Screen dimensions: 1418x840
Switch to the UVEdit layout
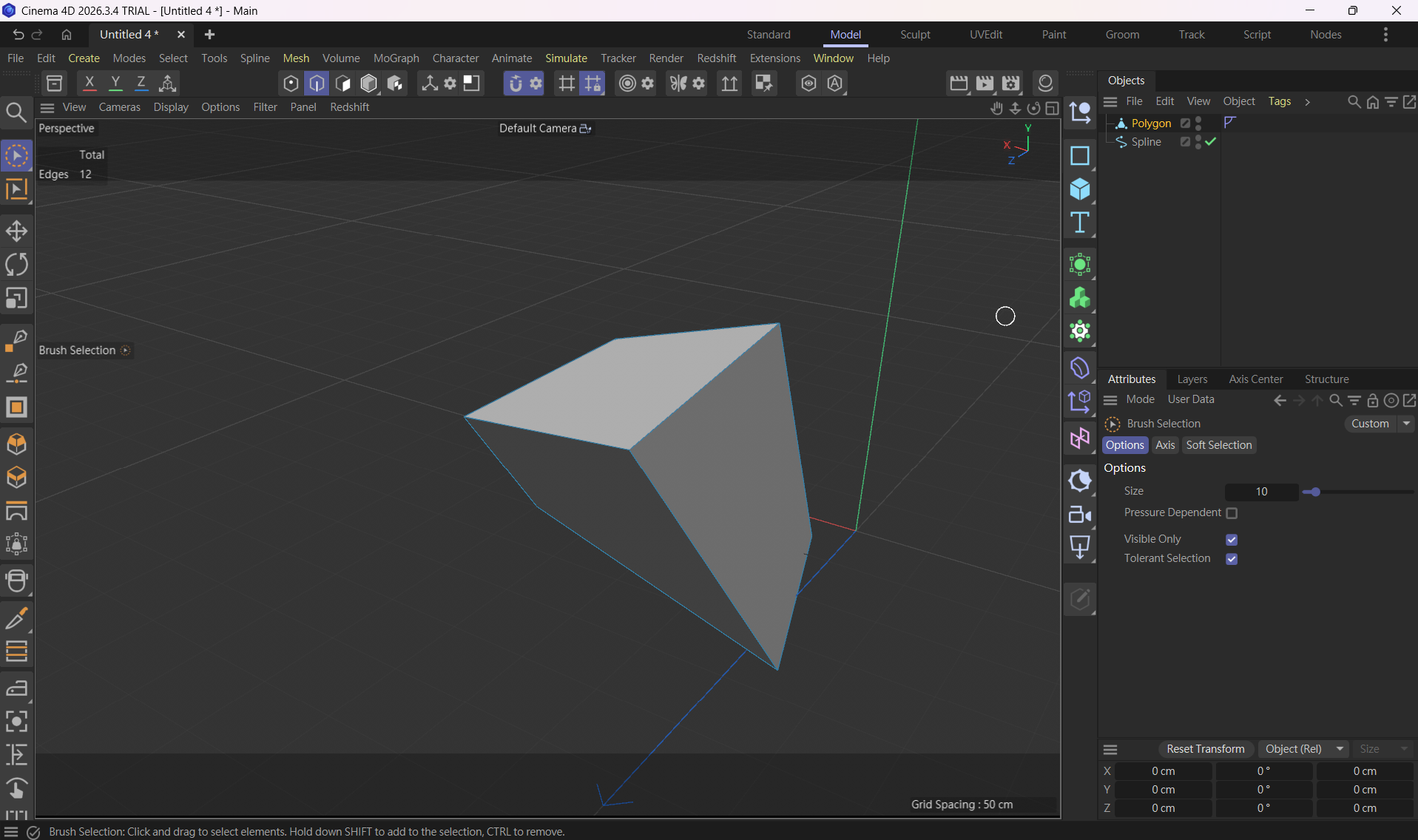986,35
